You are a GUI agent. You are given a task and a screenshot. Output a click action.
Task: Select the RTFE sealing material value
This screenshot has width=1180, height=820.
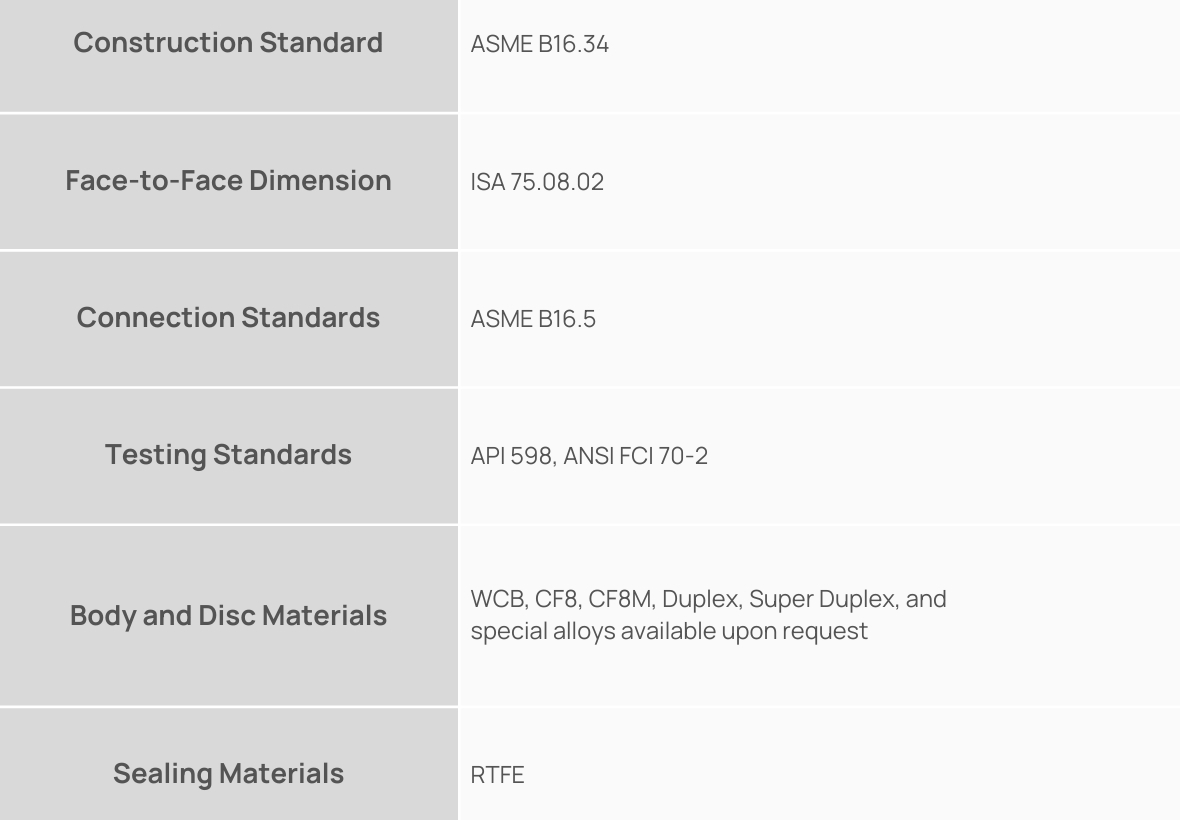click(x=497, y=776)
